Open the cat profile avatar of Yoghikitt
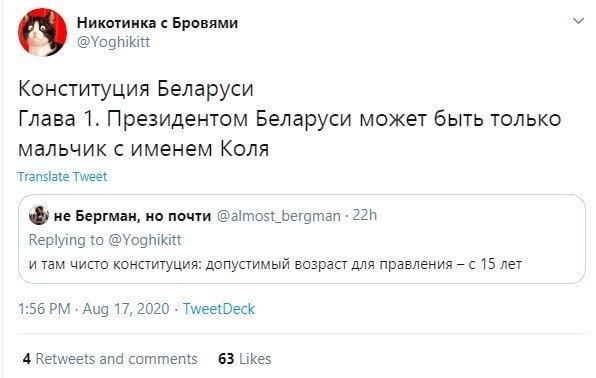This screenshot has height=378, width=596. click(x=42, y=32)
